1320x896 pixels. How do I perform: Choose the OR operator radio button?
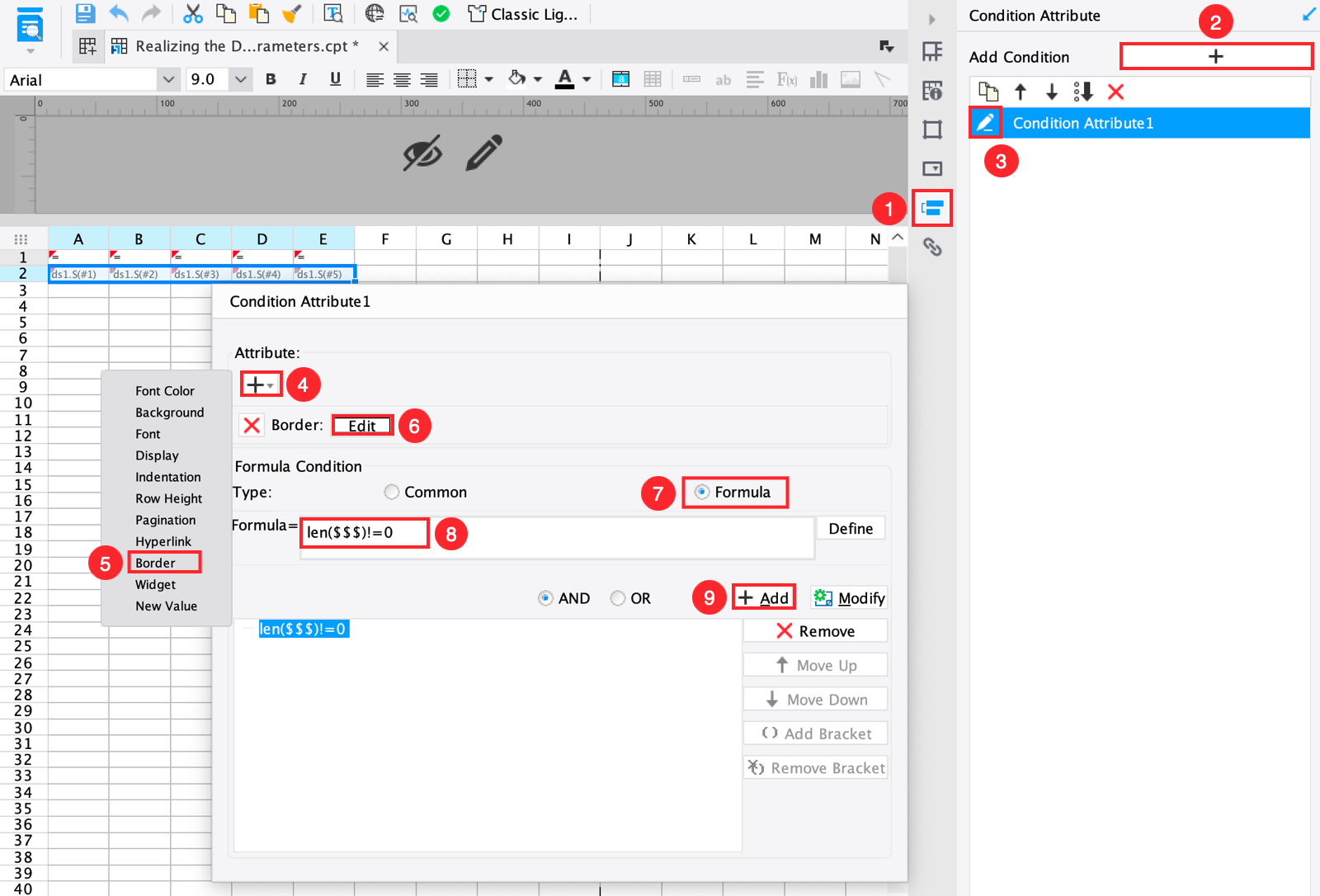coord(618,598)
